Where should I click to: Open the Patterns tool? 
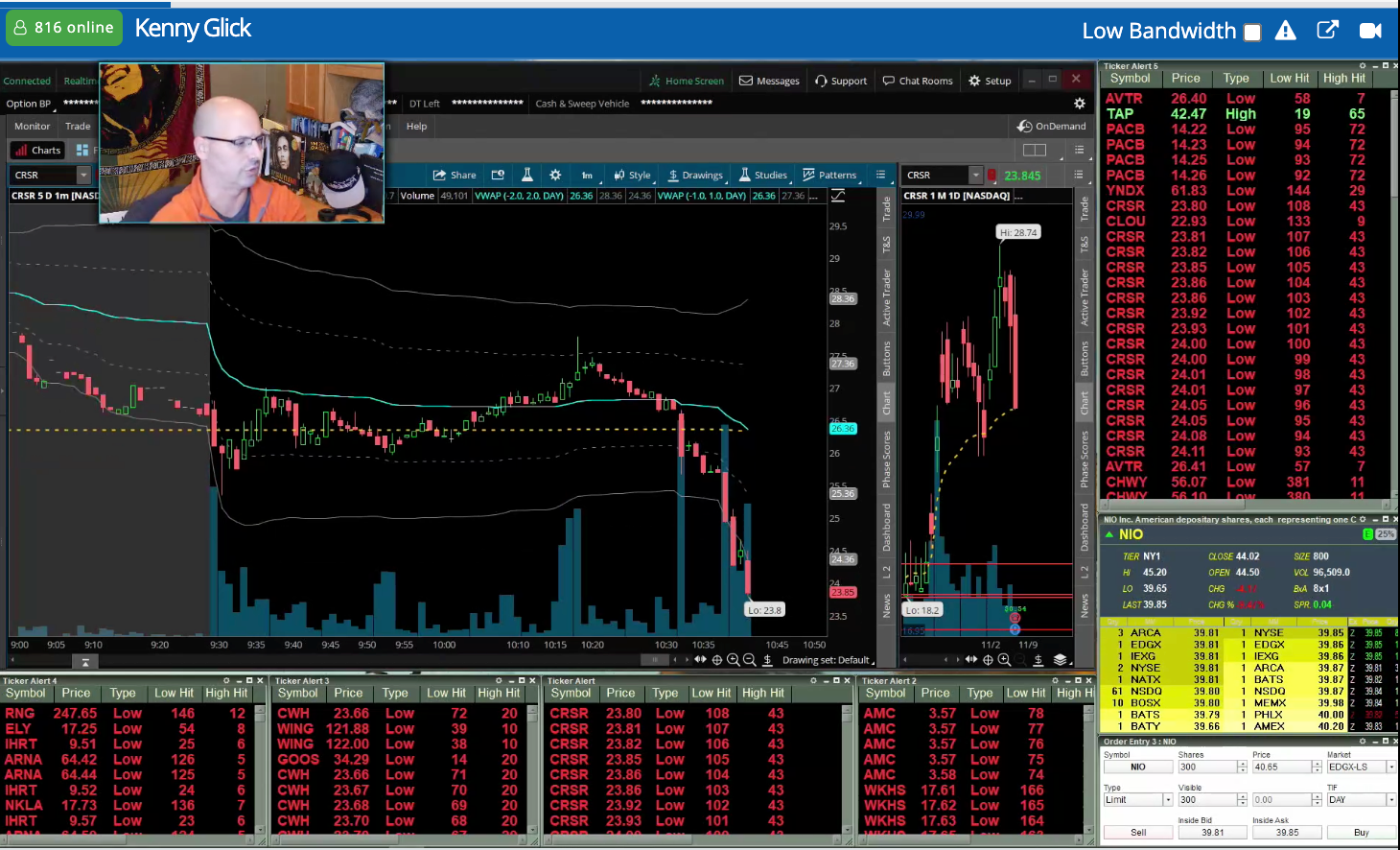pos(829,176)
